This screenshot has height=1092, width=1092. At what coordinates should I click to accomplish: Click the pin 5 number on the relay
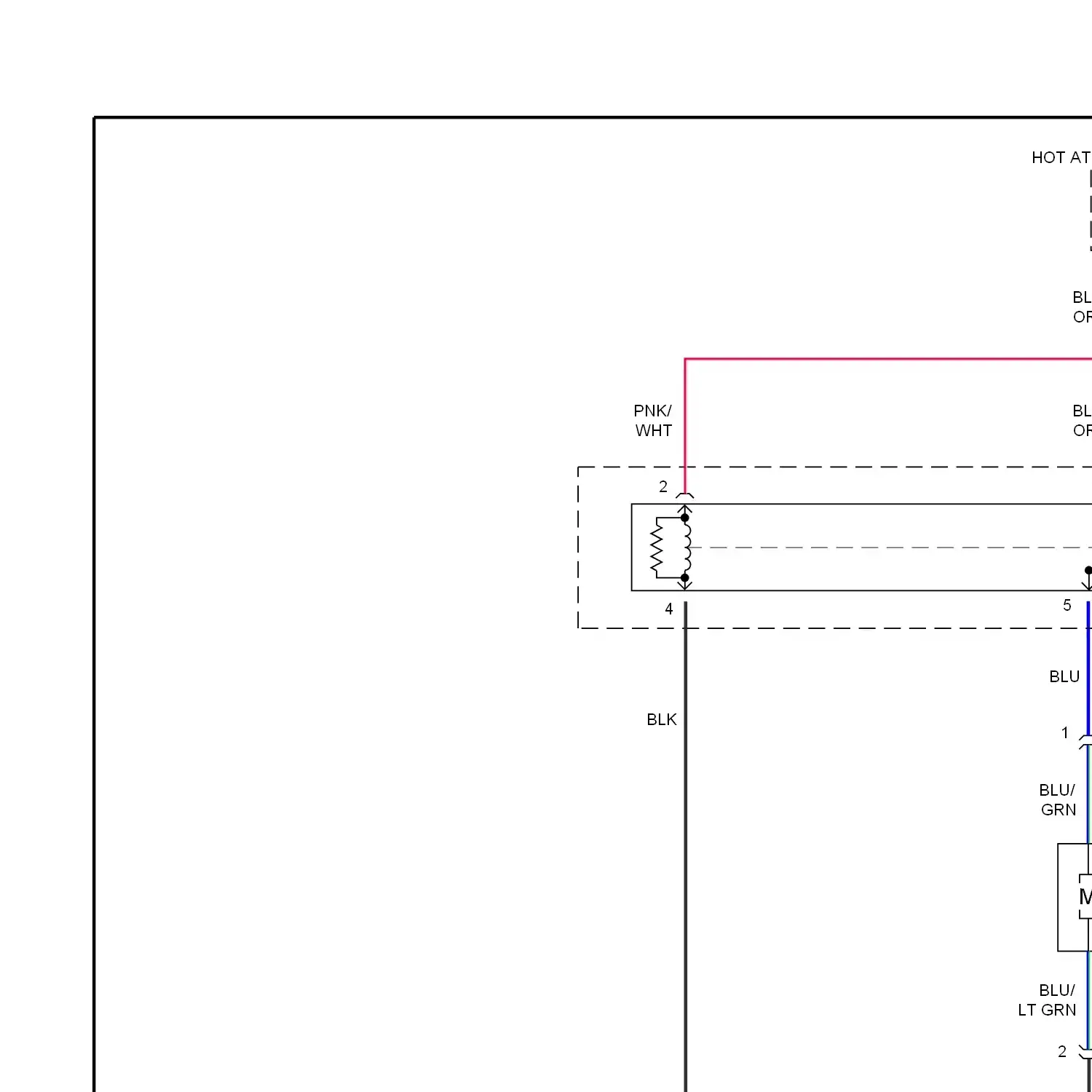tap(1067, 605)
